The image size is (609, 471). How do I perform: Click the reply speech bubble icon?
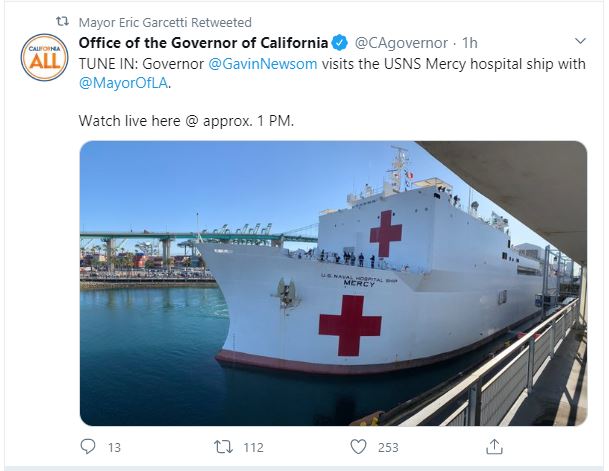(x=88, y=447)
